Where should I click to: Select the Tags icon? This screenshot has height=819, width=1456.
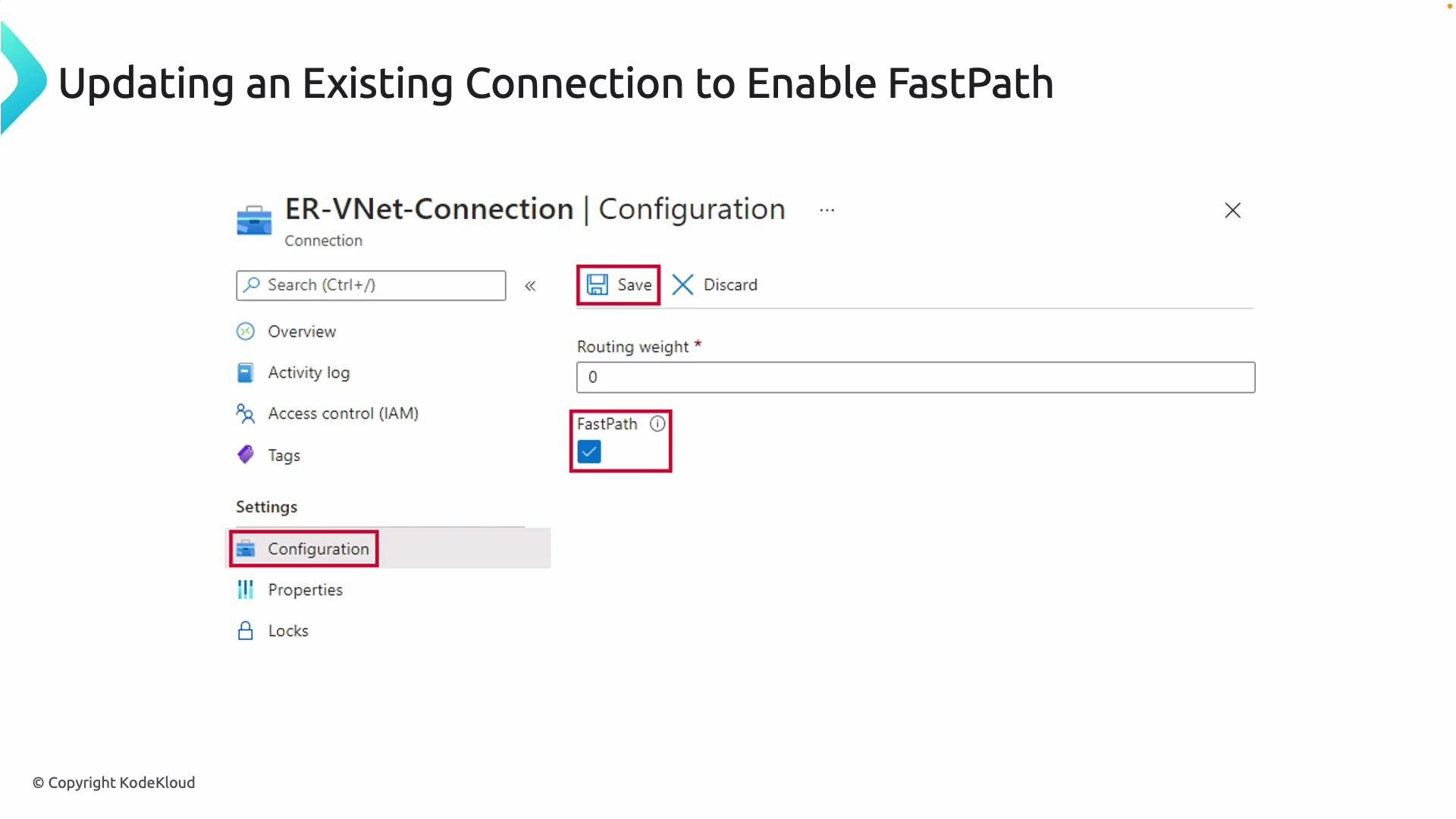pyautogui.click(x=244, y=454)
